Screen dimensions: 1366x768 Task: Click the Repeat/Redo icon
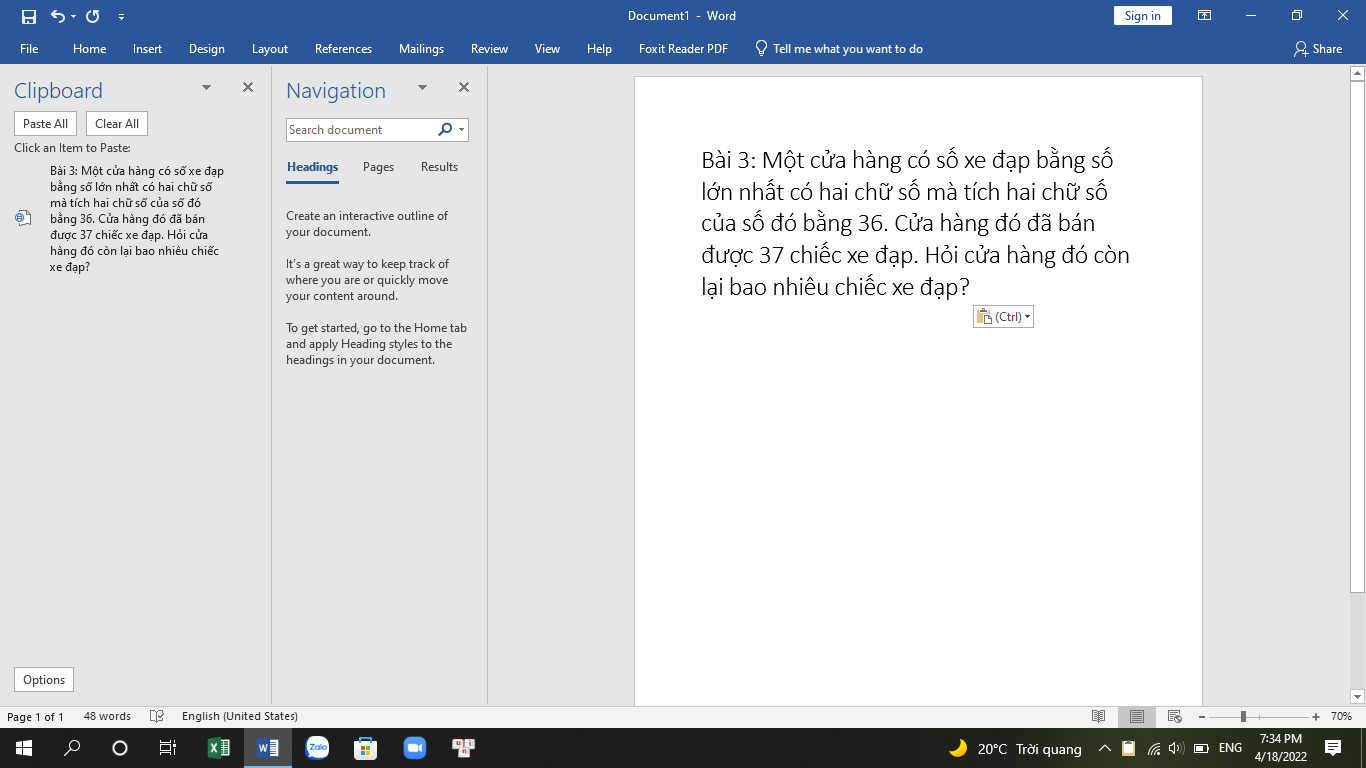click(93, 16)
